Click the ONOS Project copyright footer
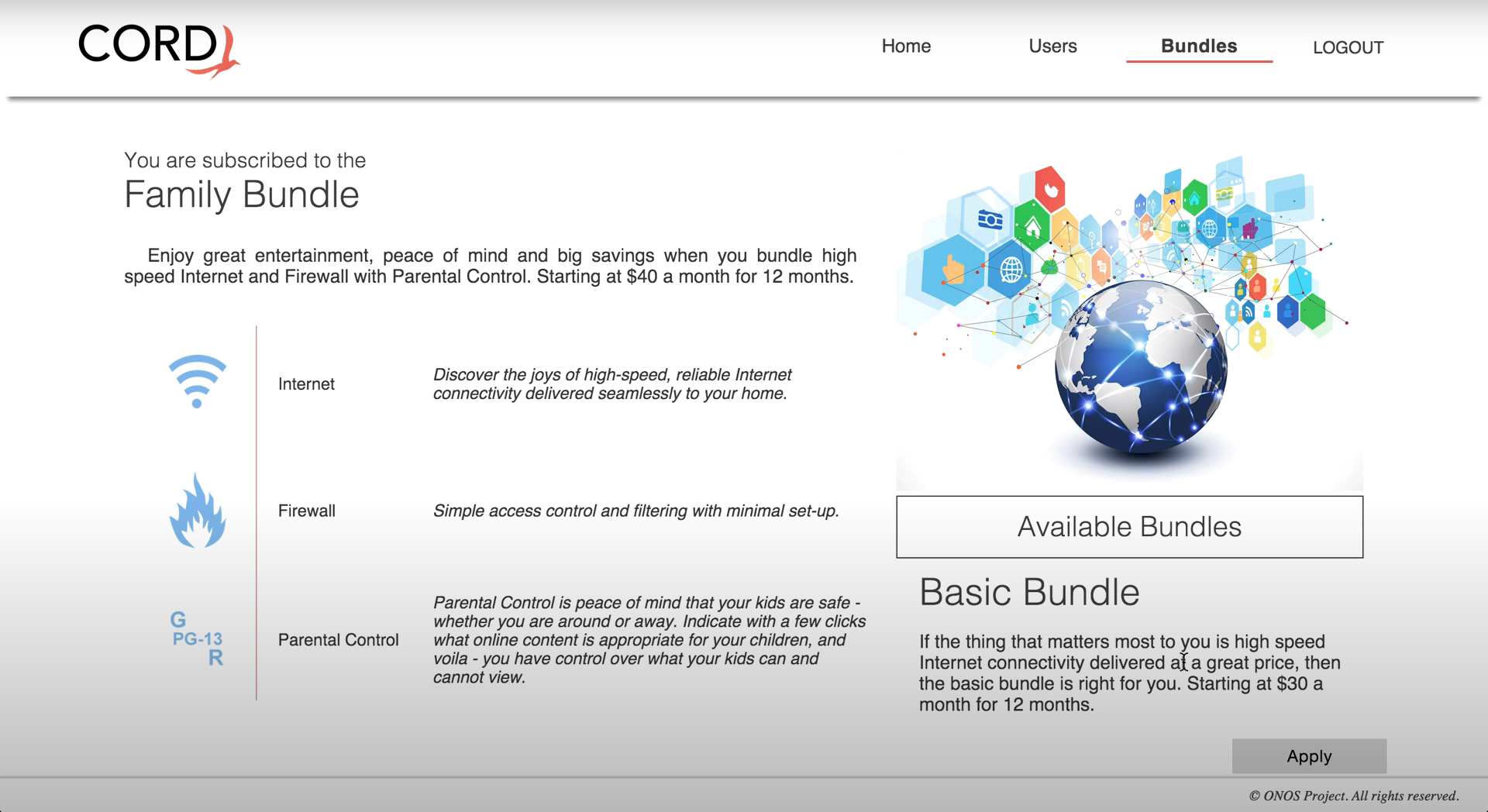Screen dimensions: 1488x812 coord(1354,796)
